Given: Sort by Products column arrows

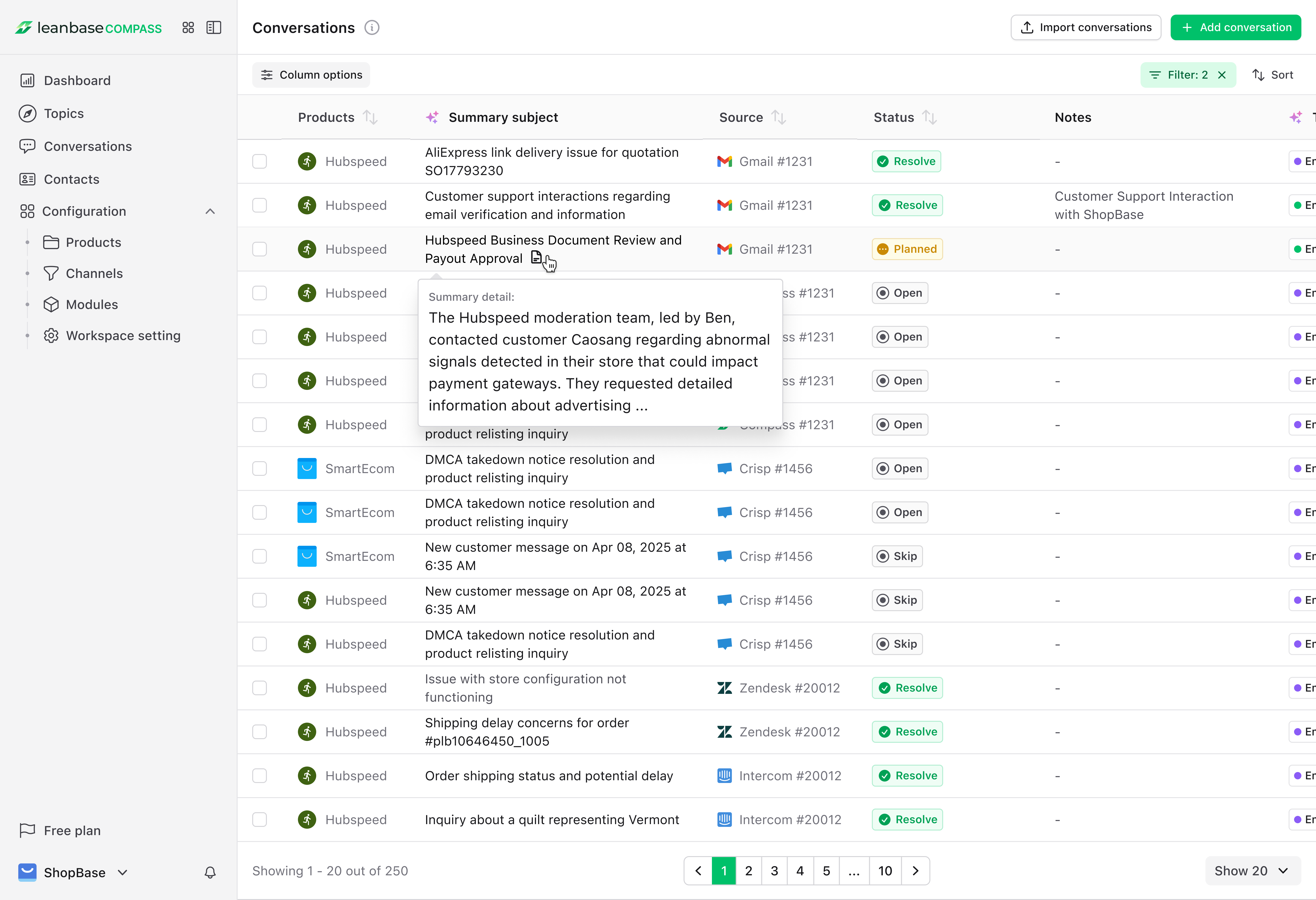Looking at the screenshot, I should click(x=370, y=117).
